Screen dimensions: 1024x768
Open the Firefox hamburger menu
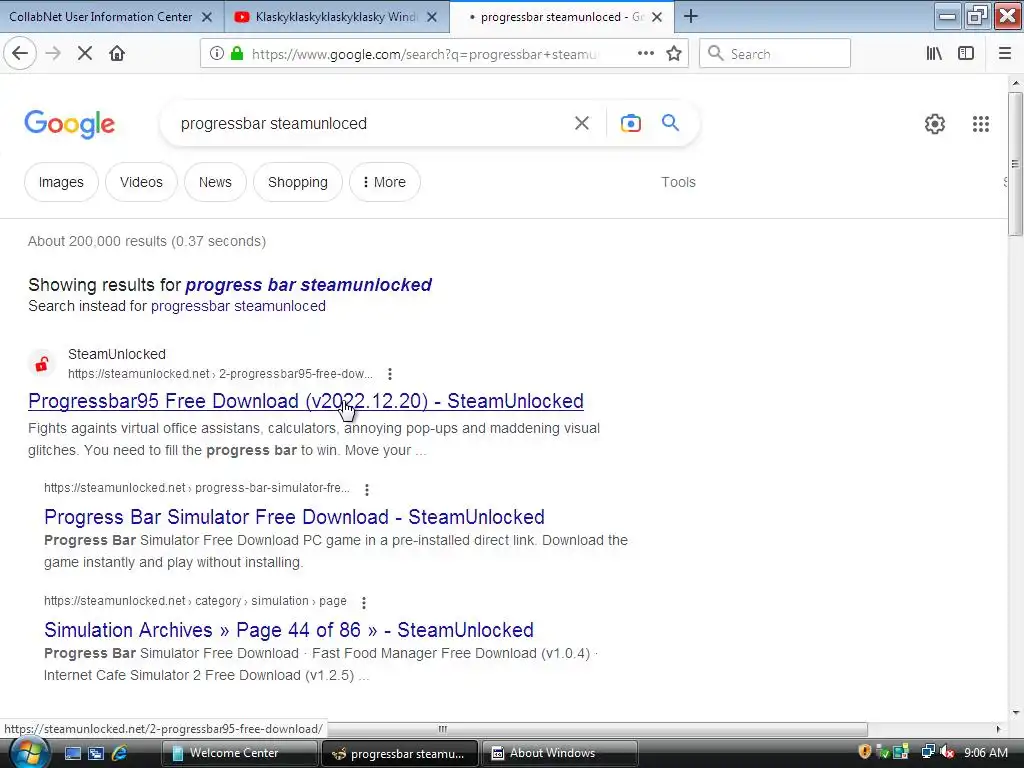click(1005, 54)
